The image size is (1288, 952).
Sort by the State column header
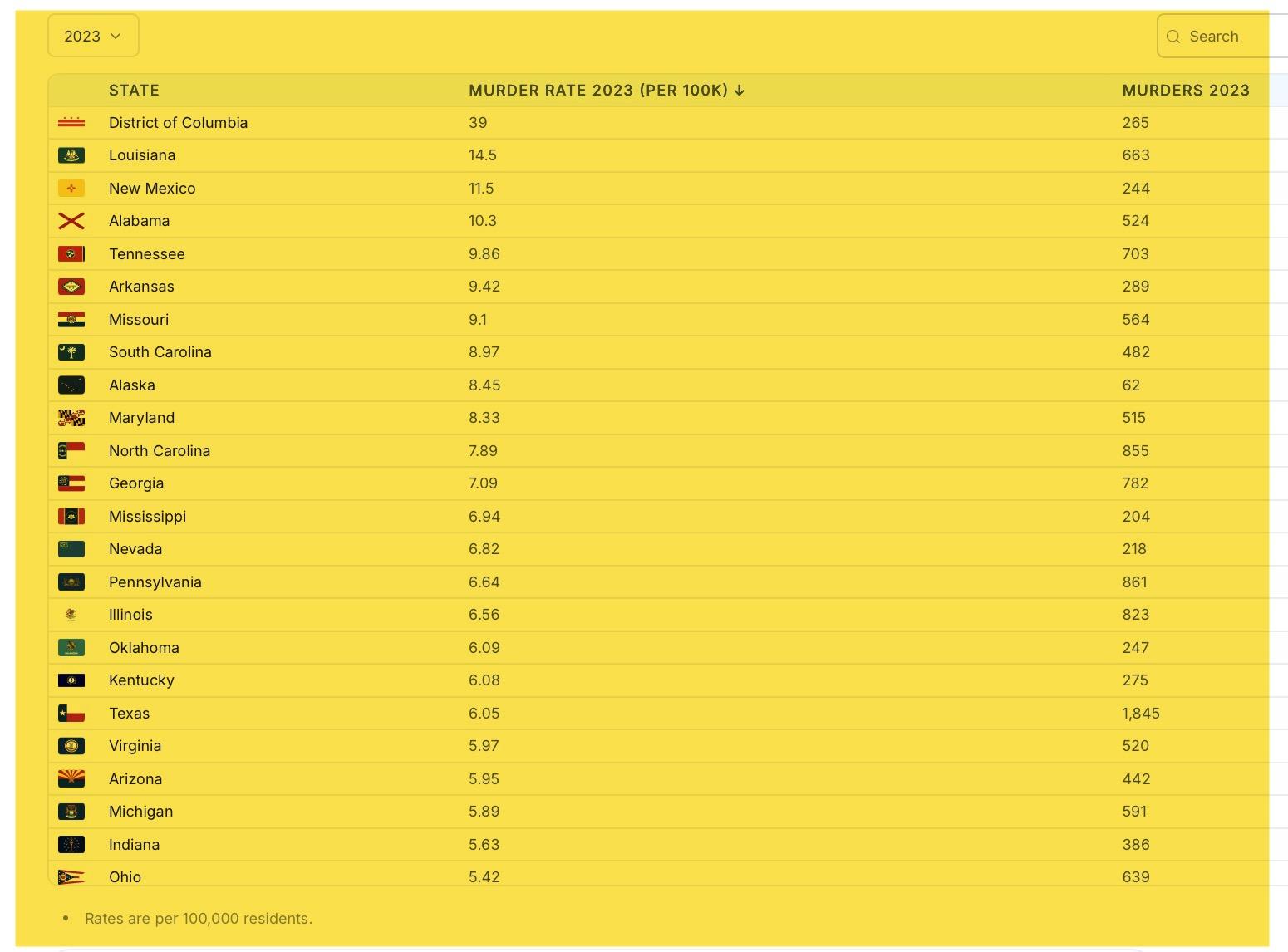point(134,90)
